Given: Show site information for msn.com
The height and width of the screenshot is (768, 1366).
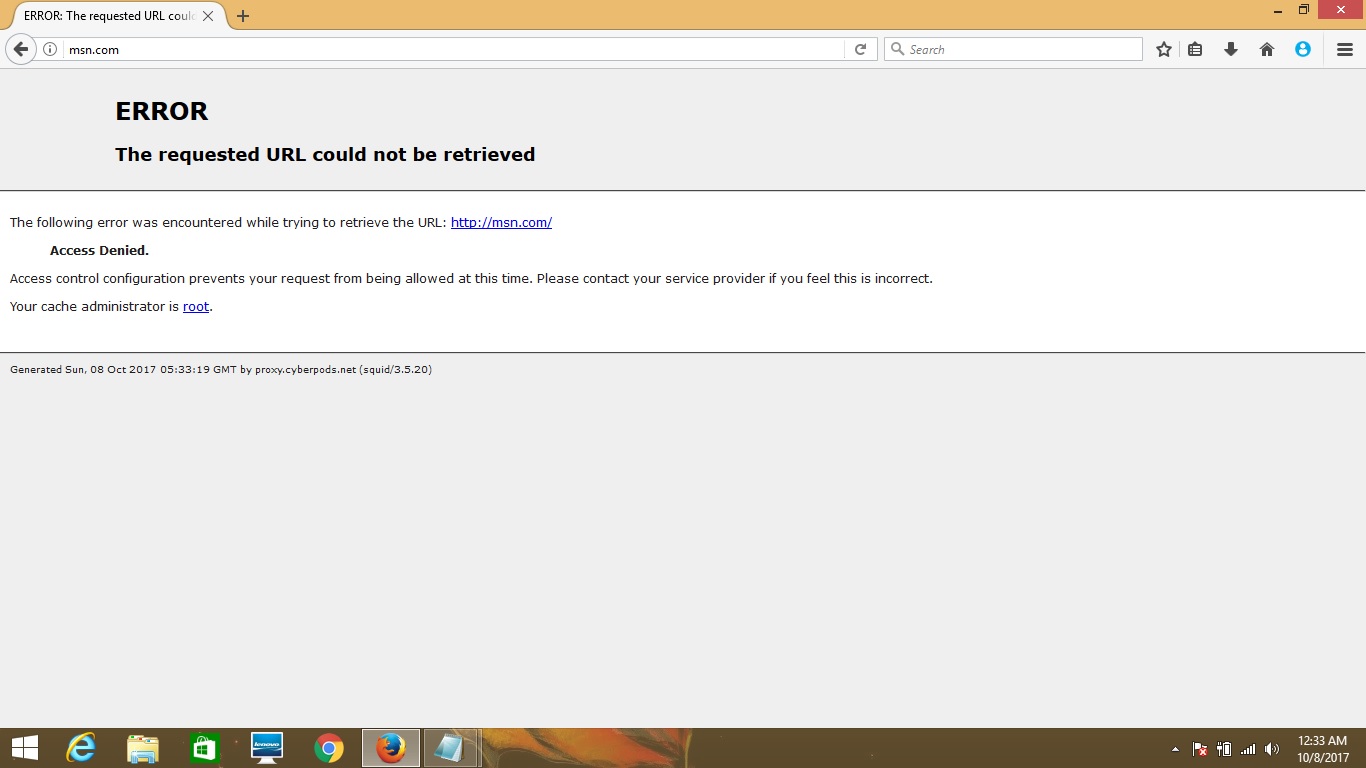Looking at the screenshot, I should [50, 49].
